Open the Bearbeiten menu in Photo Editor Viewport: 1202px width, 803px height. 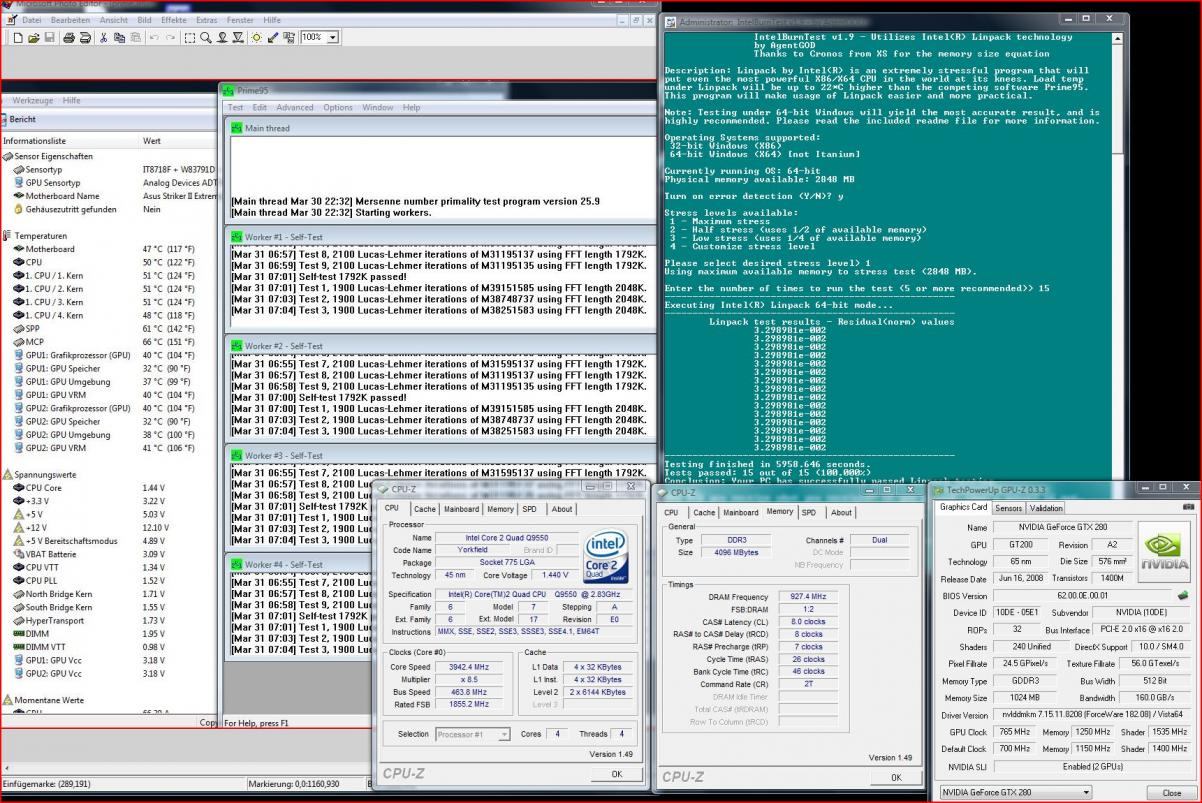[x=70, y=19]
